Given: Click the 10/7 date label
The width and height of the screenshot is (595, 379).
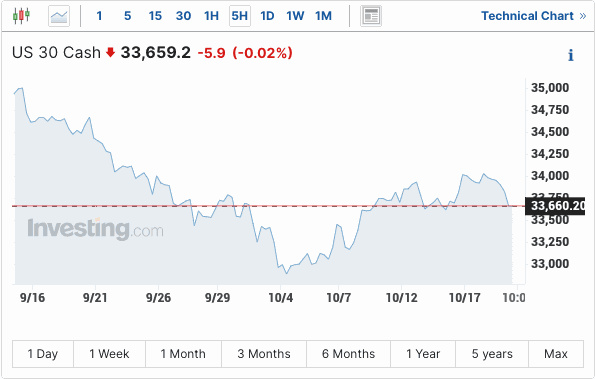Looking at the screenshot, I should point(338,298).
